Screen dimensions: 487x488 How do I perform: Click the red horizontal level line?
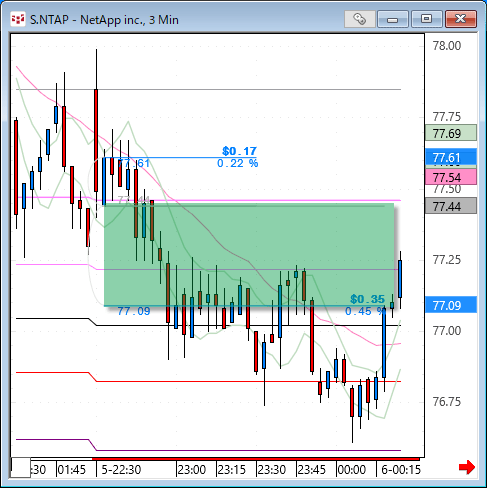(x=248, y=381)
